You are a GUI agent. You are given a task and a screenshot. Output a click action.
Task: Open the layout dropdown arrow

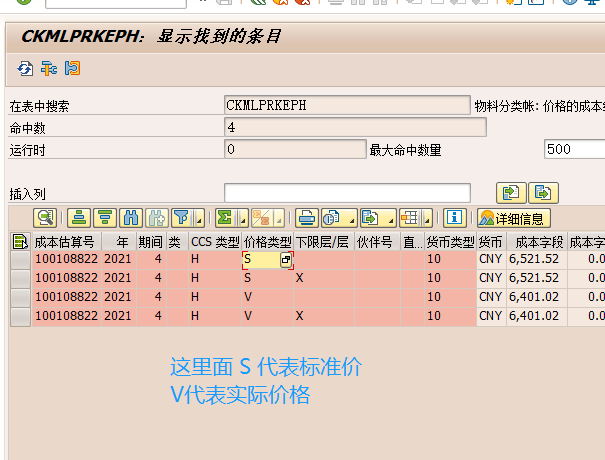(428, 218)
